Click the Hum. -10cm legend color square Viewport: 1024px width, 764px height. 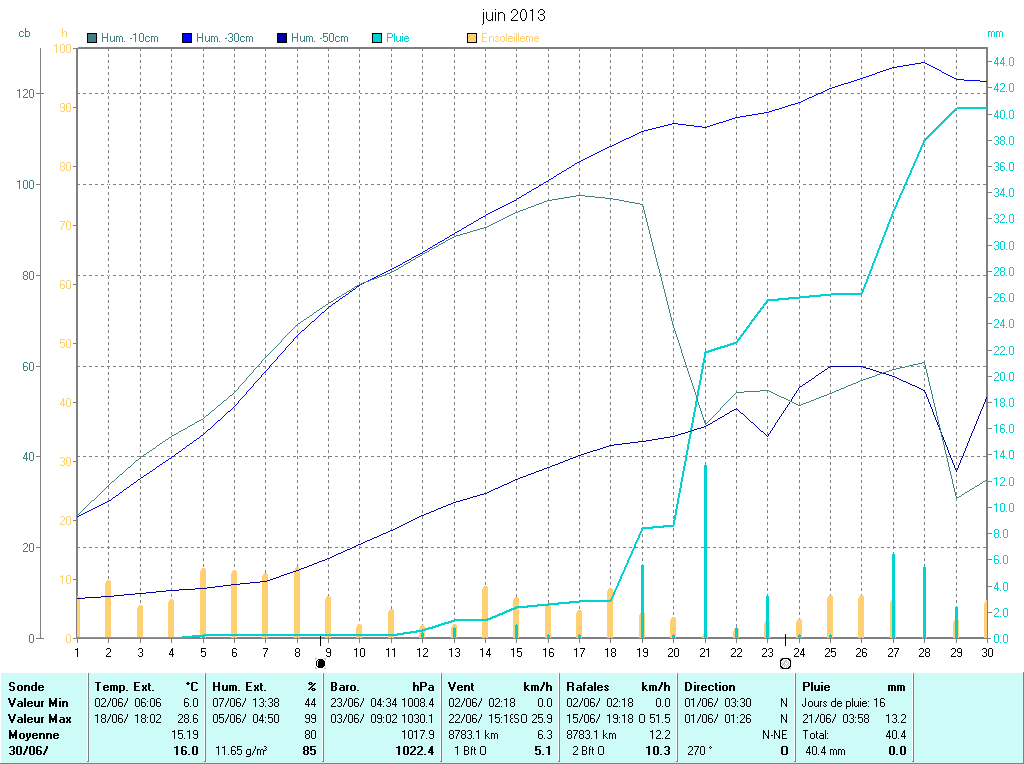(x=93, y=38)
